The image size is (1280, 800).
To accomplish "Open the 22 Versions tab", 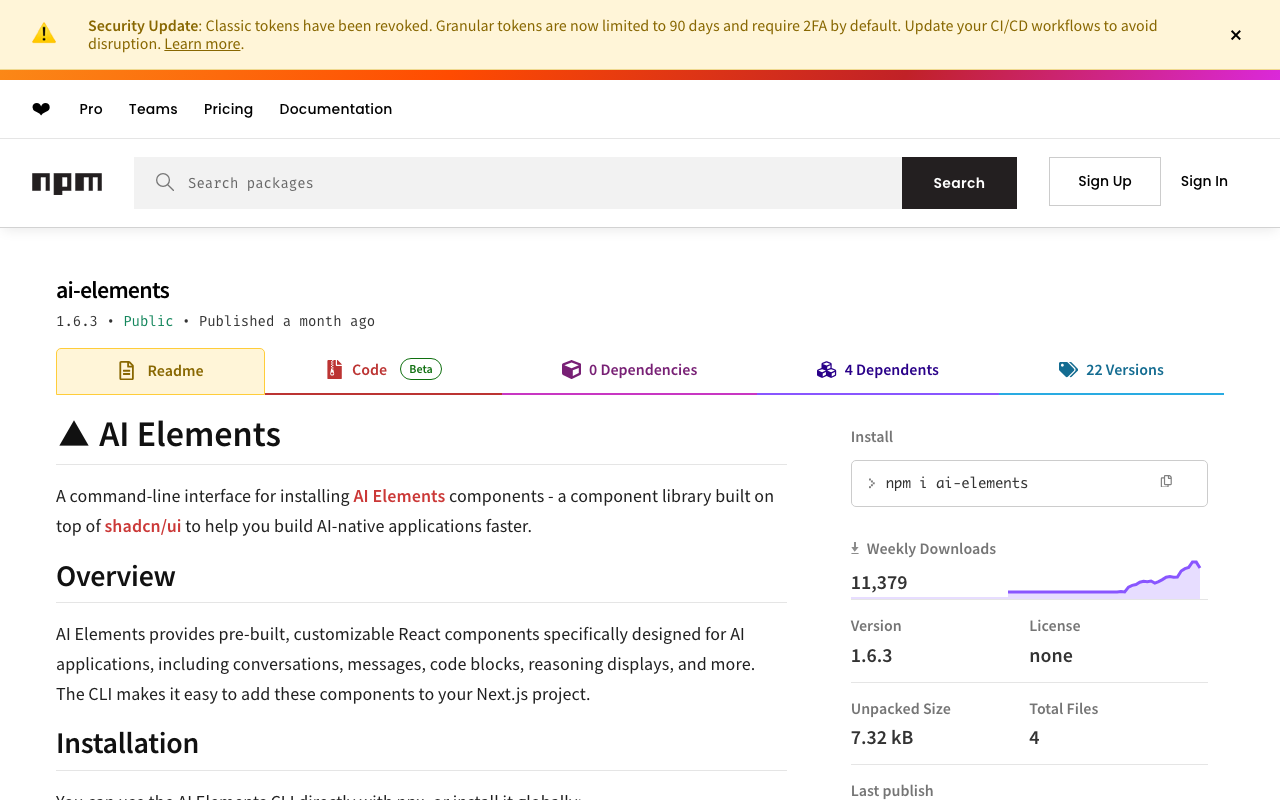I will [x=1111, y=370].
